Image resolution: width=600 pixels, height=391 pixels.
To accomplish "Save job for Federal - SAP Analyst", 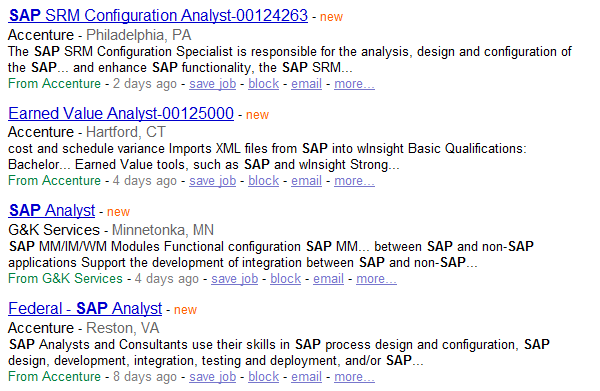I will coord(212,377).
